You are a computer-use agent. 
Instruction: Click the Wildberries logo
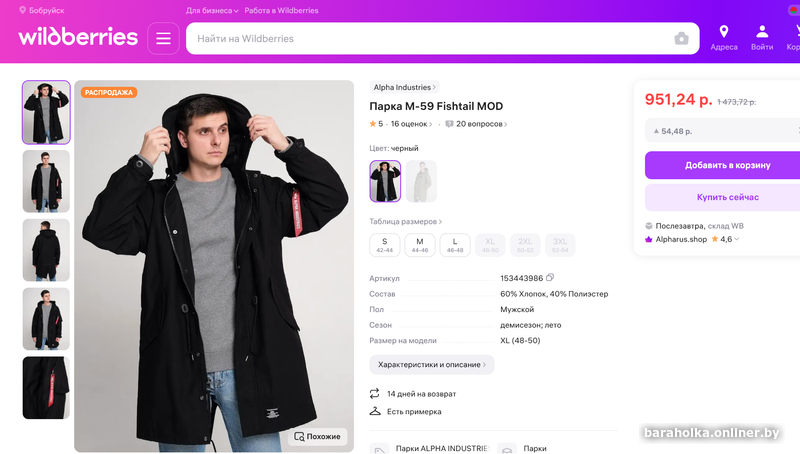pyautogui.click(x=78, y=38)
